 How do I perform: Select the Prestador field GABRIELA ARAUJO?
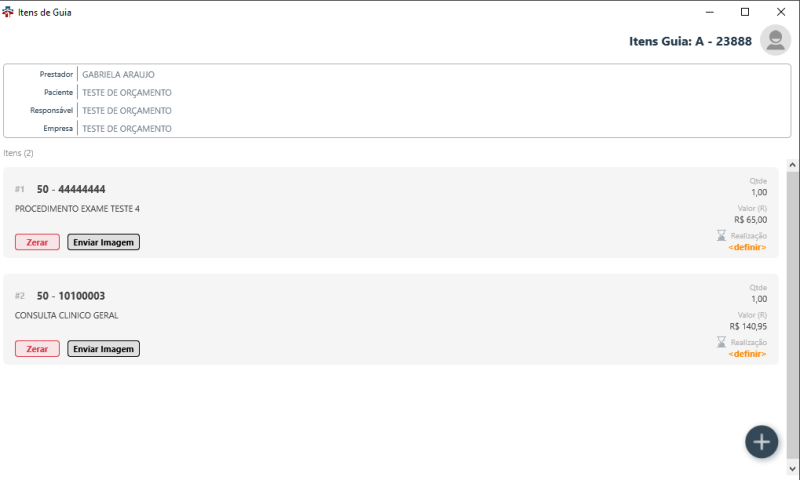click(x=118, y=74)
